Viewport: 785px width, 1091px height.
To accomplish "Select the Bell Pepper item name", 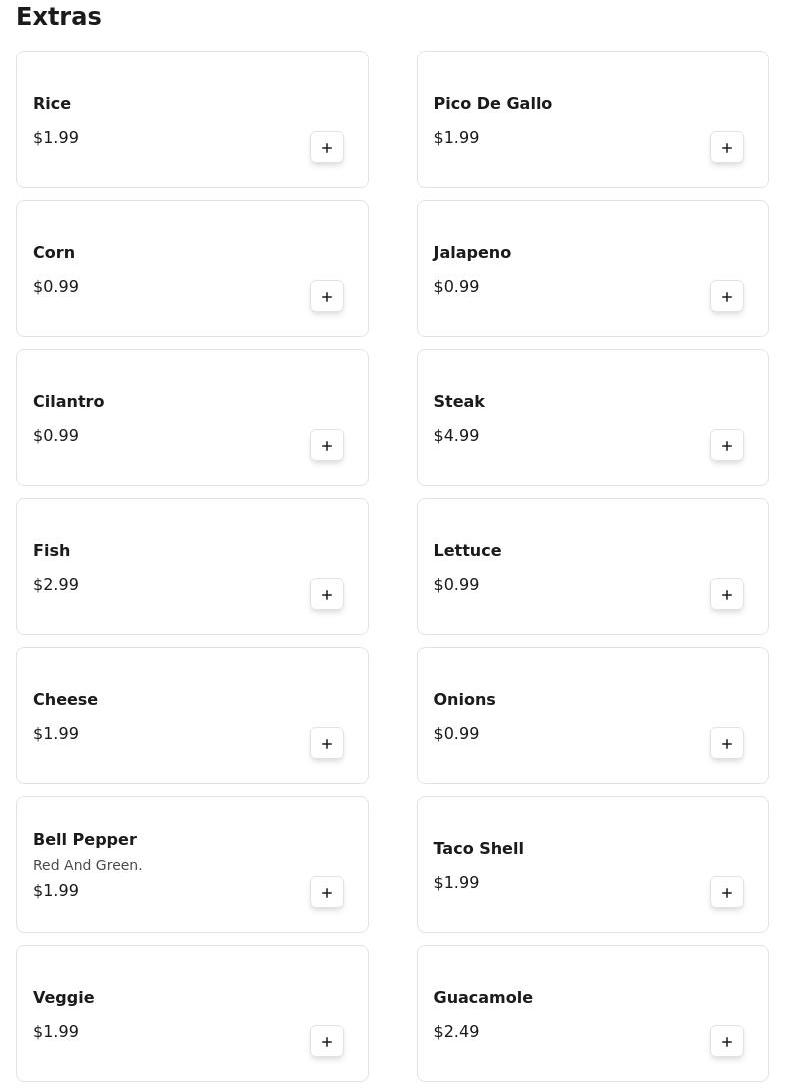I will pyautogui.click(x=85, y=840).
